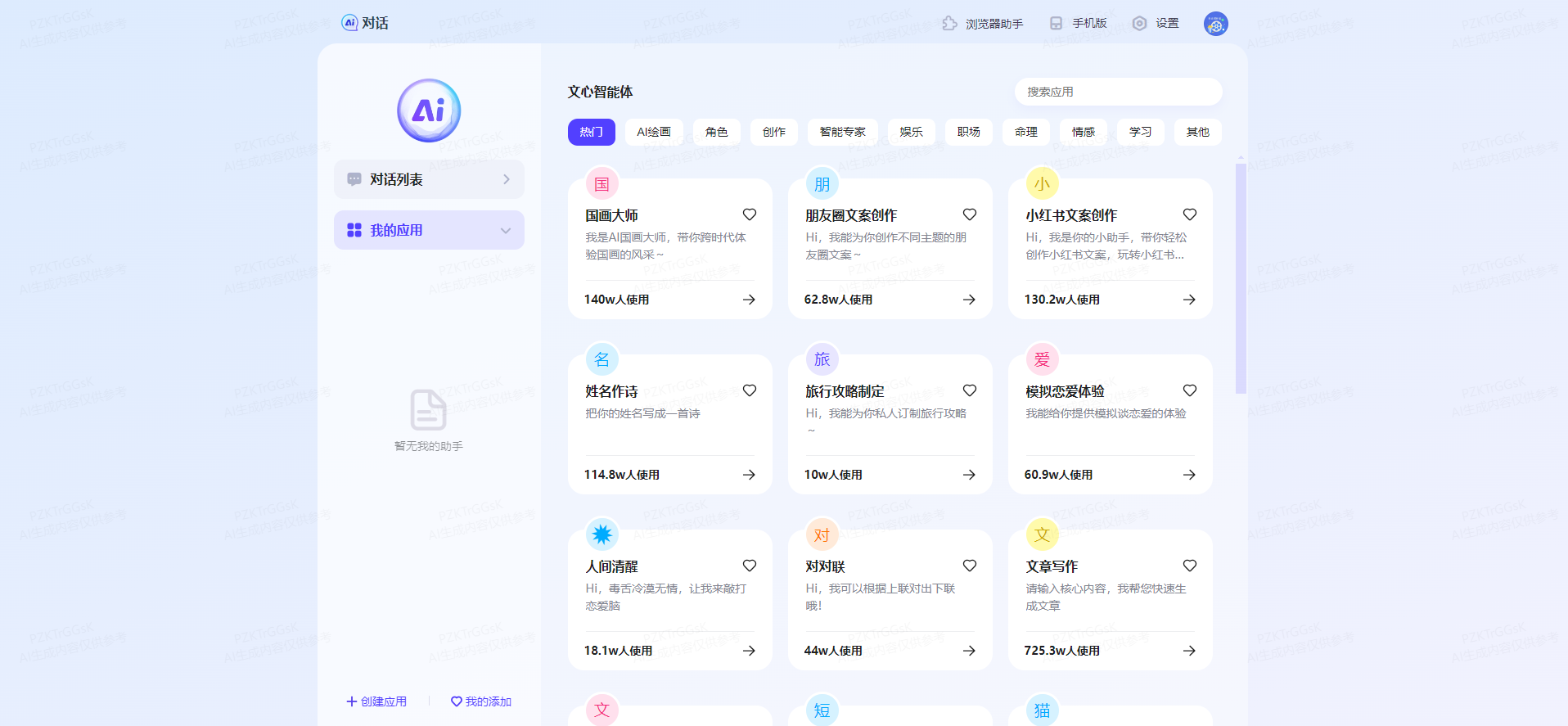Viewport: 1568px width, 726px height.
Task: Click the large Ai logo in sidebar
Action: click(429, 110)
